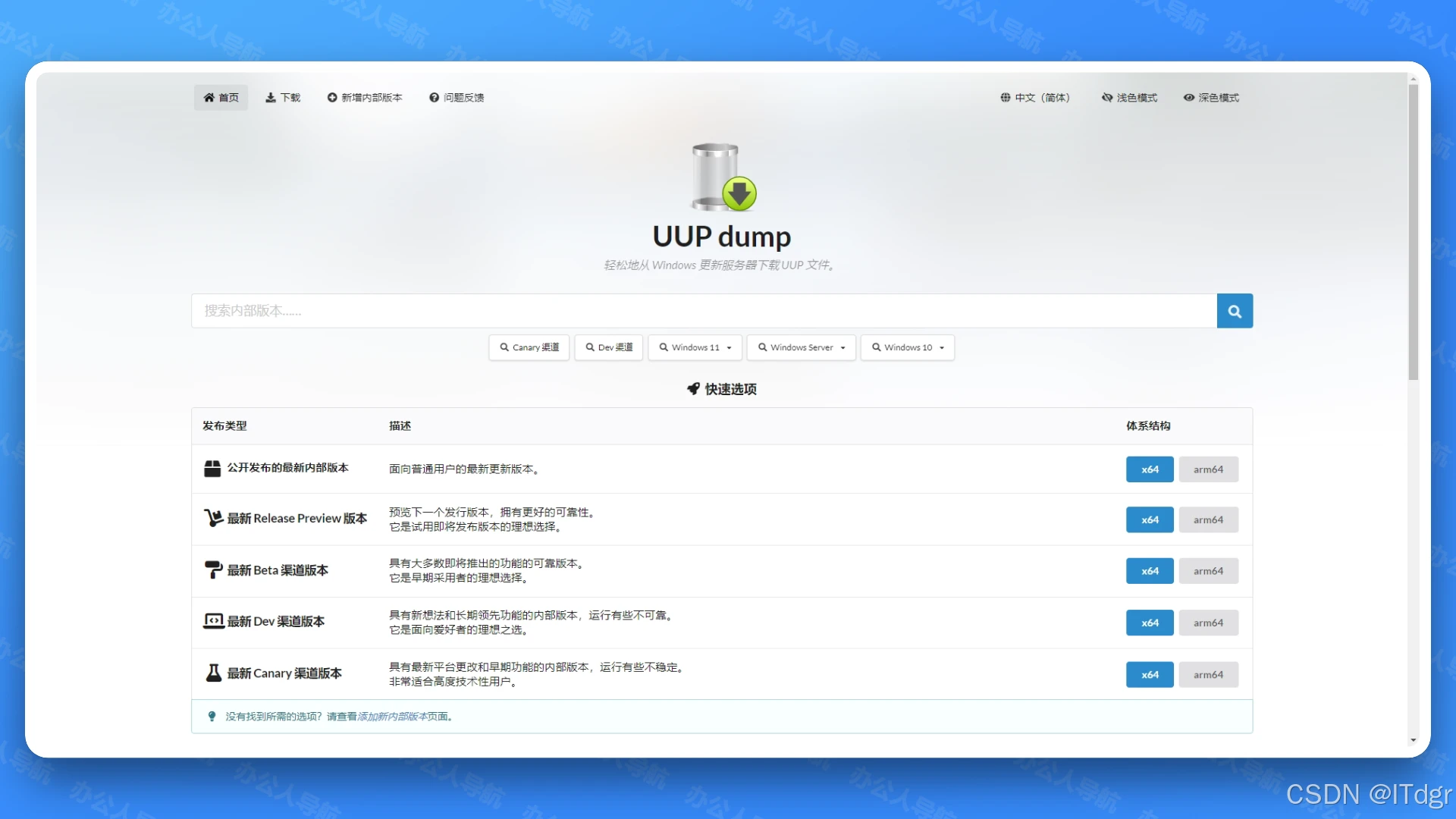The height and width of the screenshot is (819, 1456).
Task: Select x64 for 最新 Dev 渠道版本
Action: tap(1150, 623)
